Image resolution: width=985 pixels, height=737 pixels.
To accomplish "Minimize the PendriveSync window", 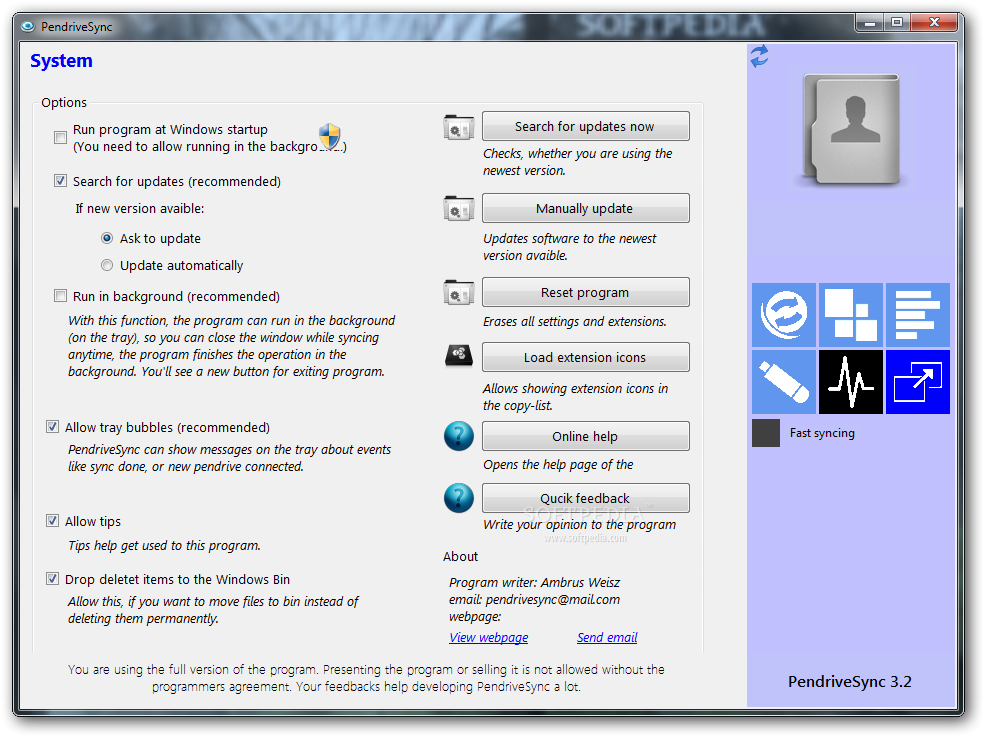I will [869, 23].
